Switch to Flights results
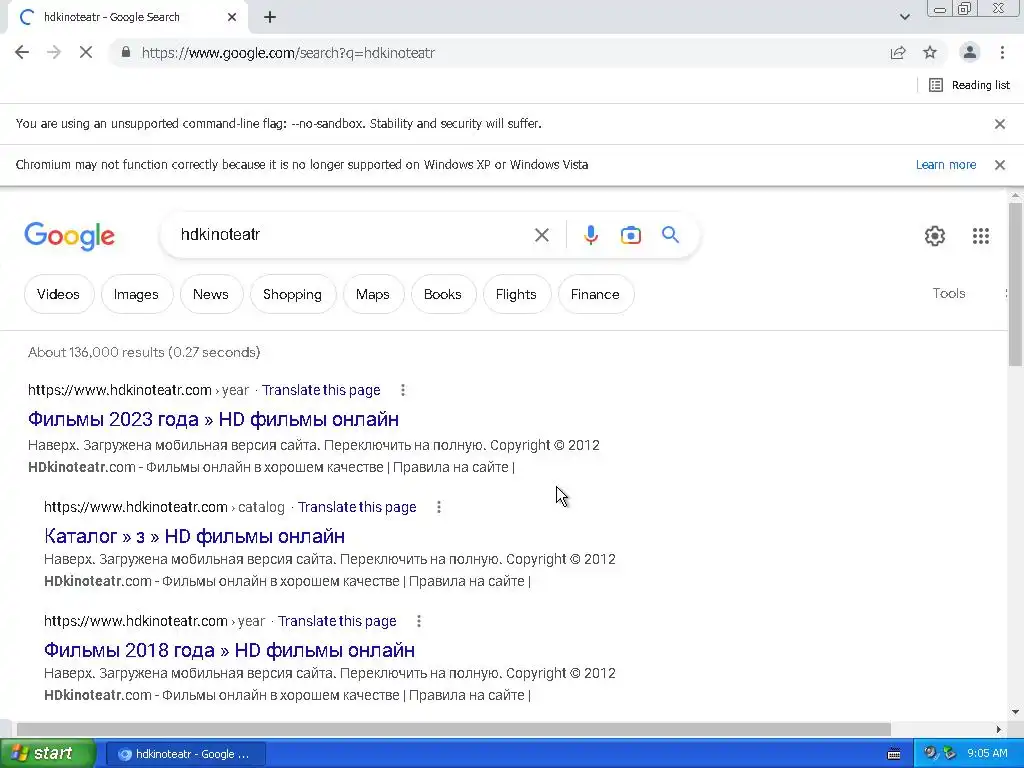1024x768 pixels. pyautogui.click(x=516, y=294)
